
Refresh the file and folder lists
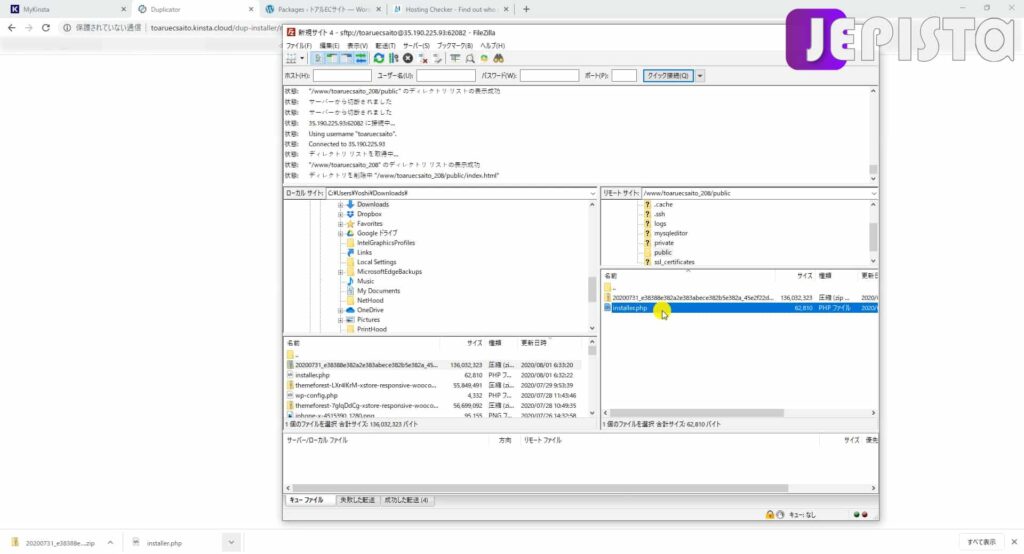379,59
